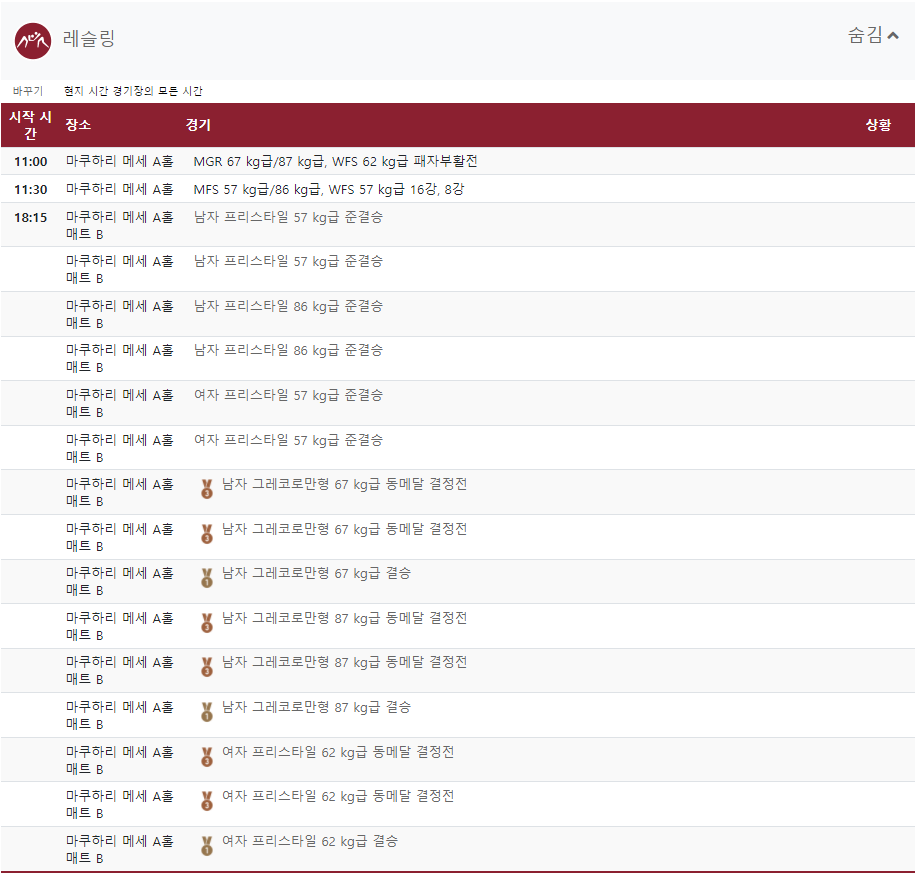
Task: Click the red wrestling sport icon
Action: click(33, 41)
